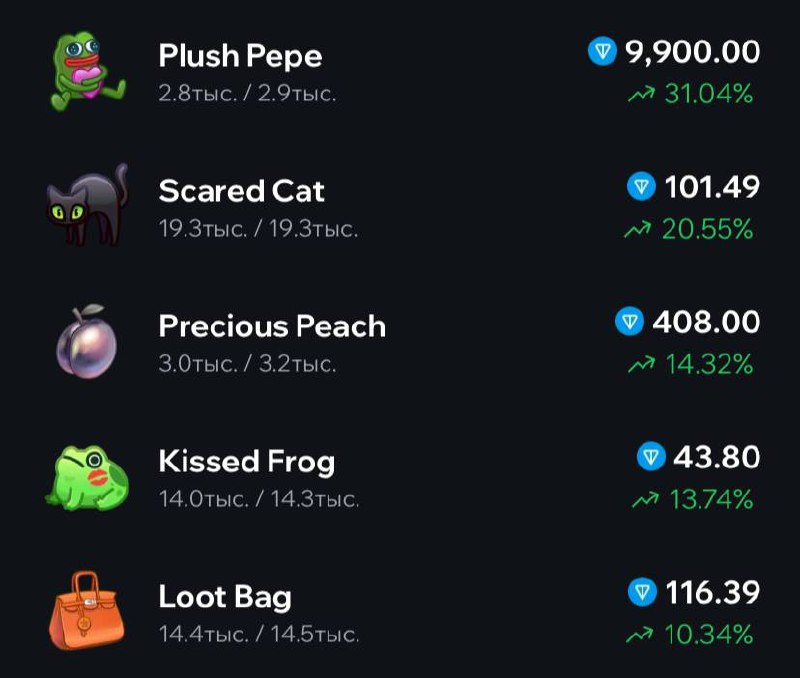Screen dimensions: 800x678
Task: Click the Kissed Frog price 43.80
Action: pos(716,457)
